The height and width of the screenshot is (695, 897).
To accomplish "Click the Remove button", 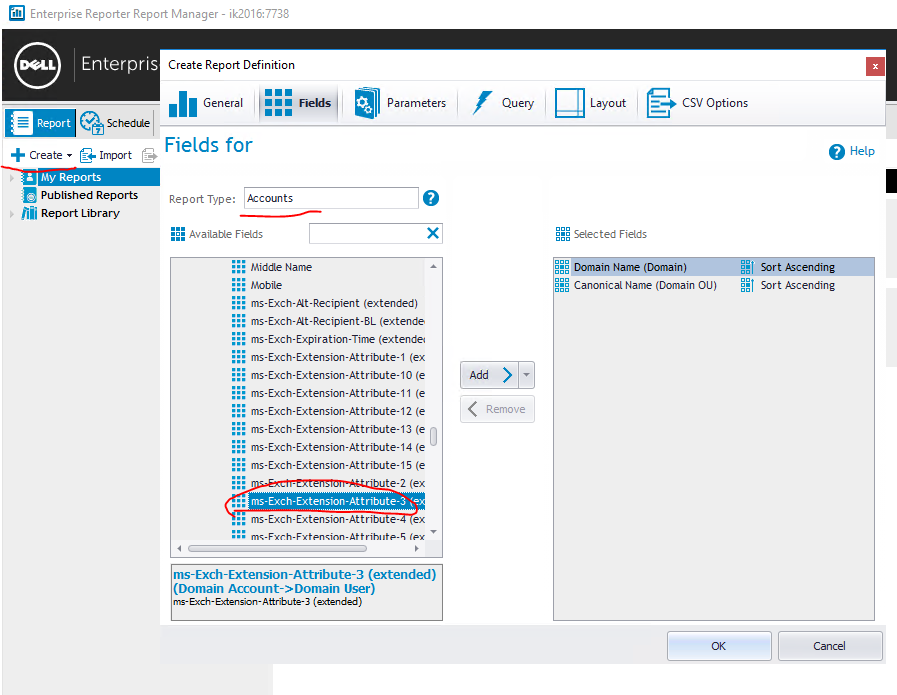I will click(x=497, y=409).
